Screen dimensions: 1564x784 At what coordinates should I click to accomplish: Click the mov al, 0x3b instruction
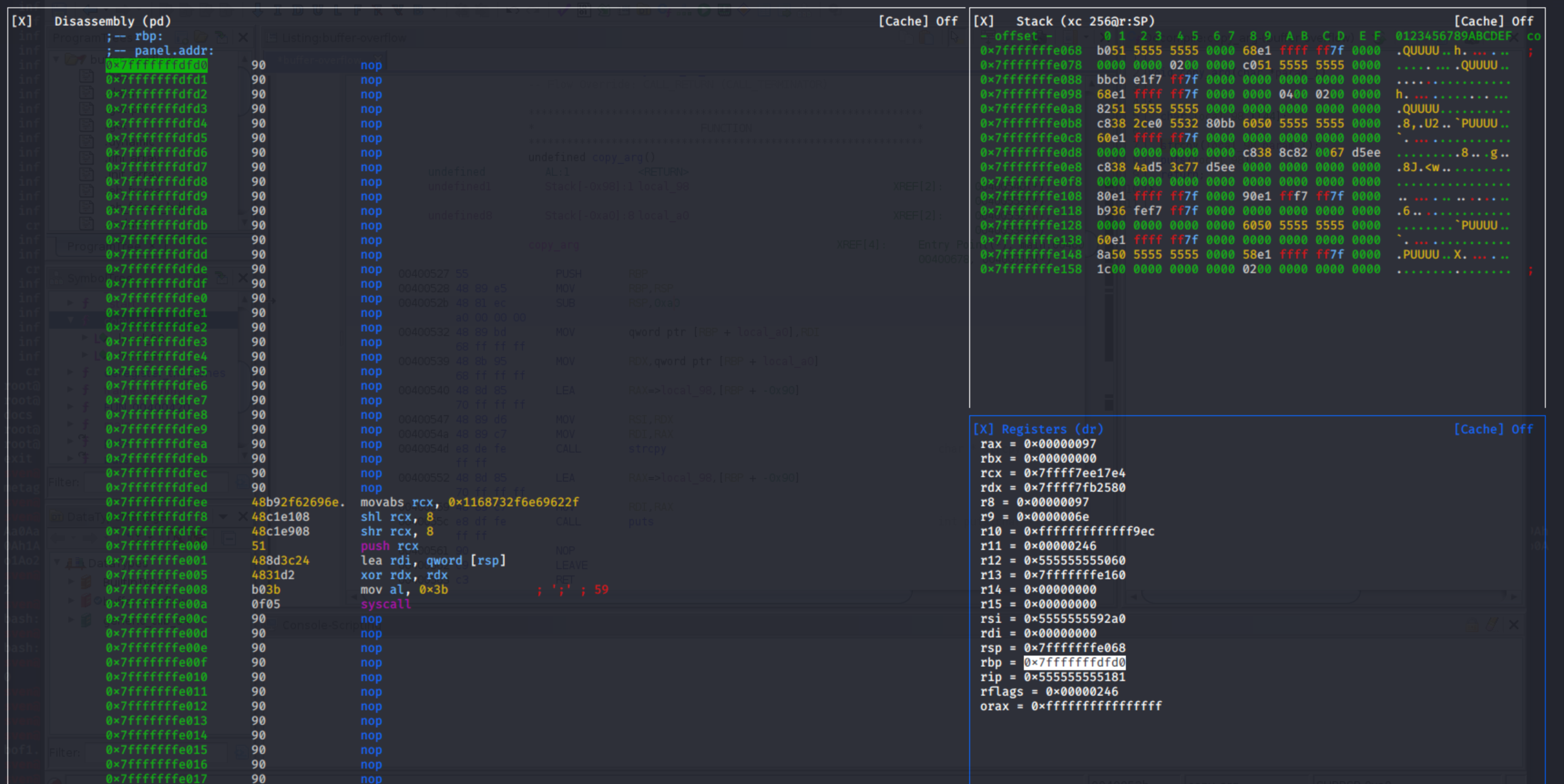(x=404, y=589)
